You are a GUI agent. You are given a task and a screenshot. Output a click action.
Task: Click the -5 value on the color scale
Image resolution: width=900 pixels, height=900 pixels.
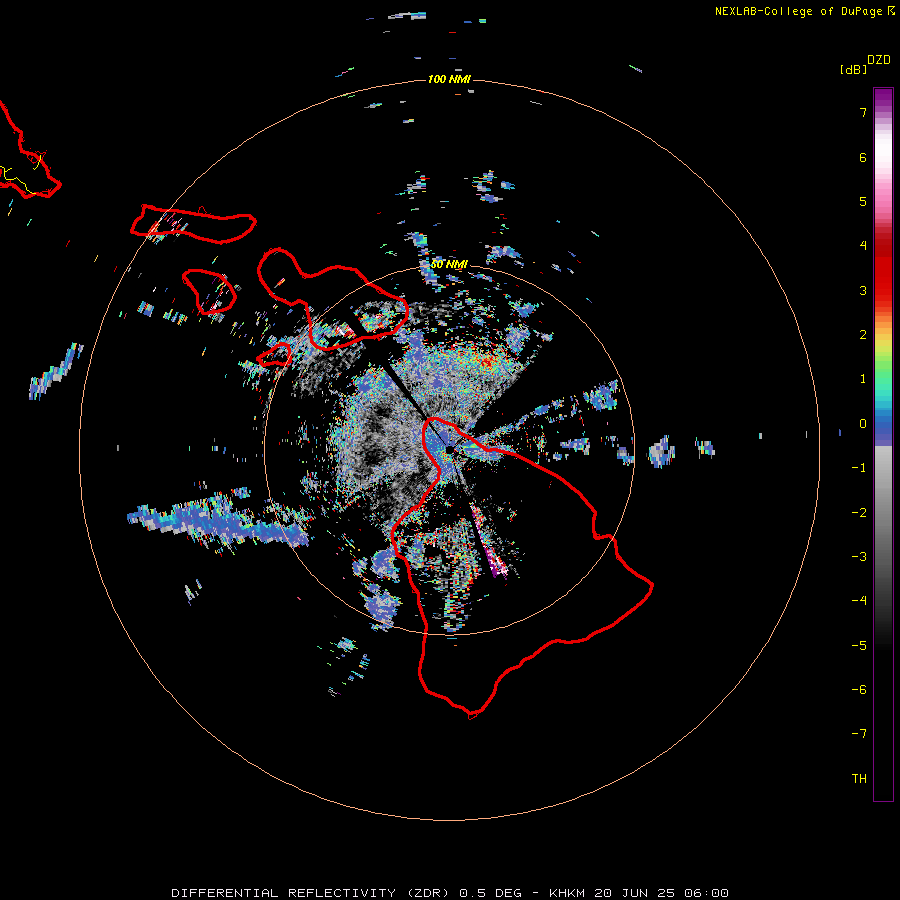(859, 646)
